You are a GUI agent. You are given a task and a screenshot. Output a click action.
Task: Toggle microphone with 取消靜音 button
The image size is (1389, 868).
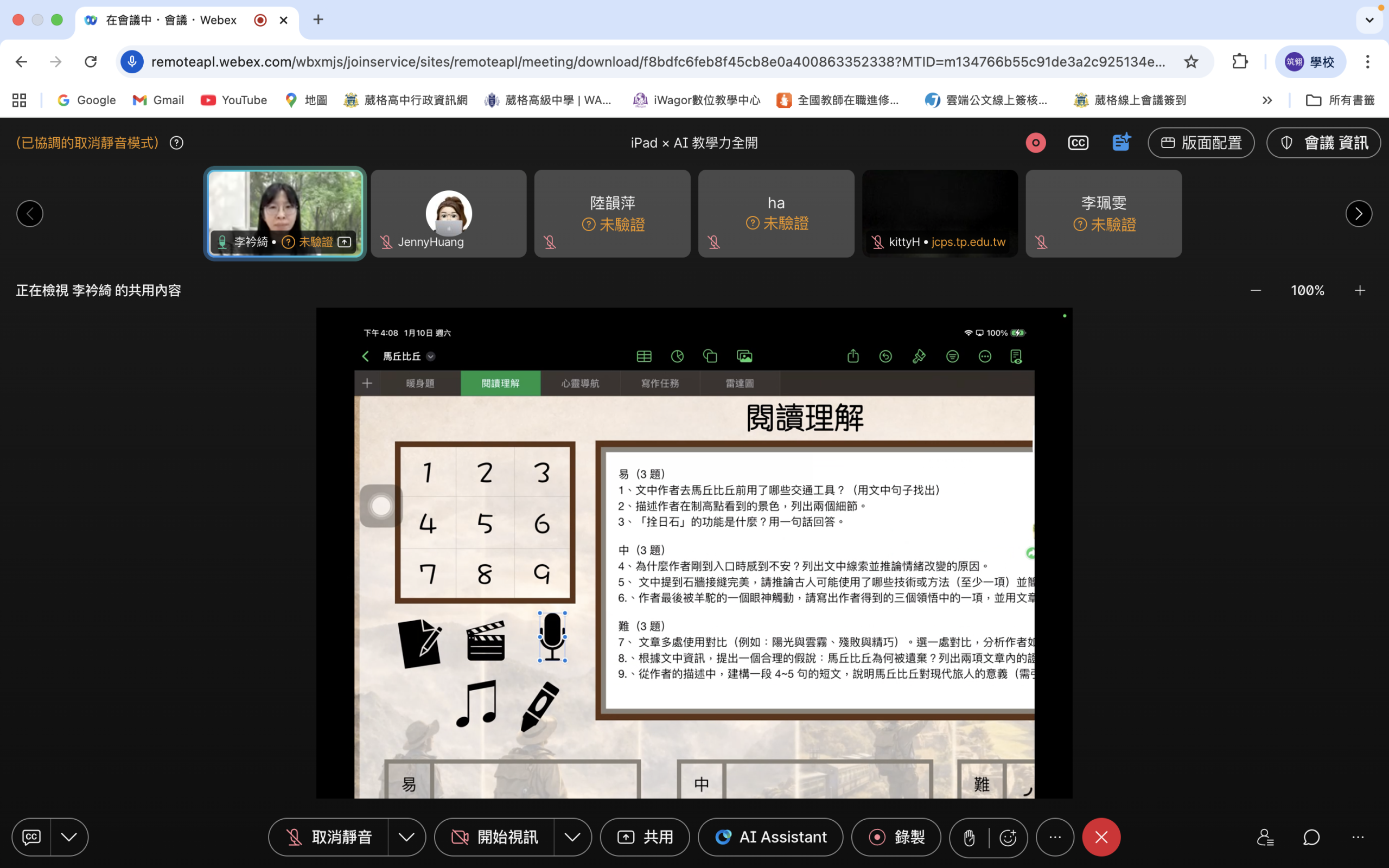click(329, 837)
